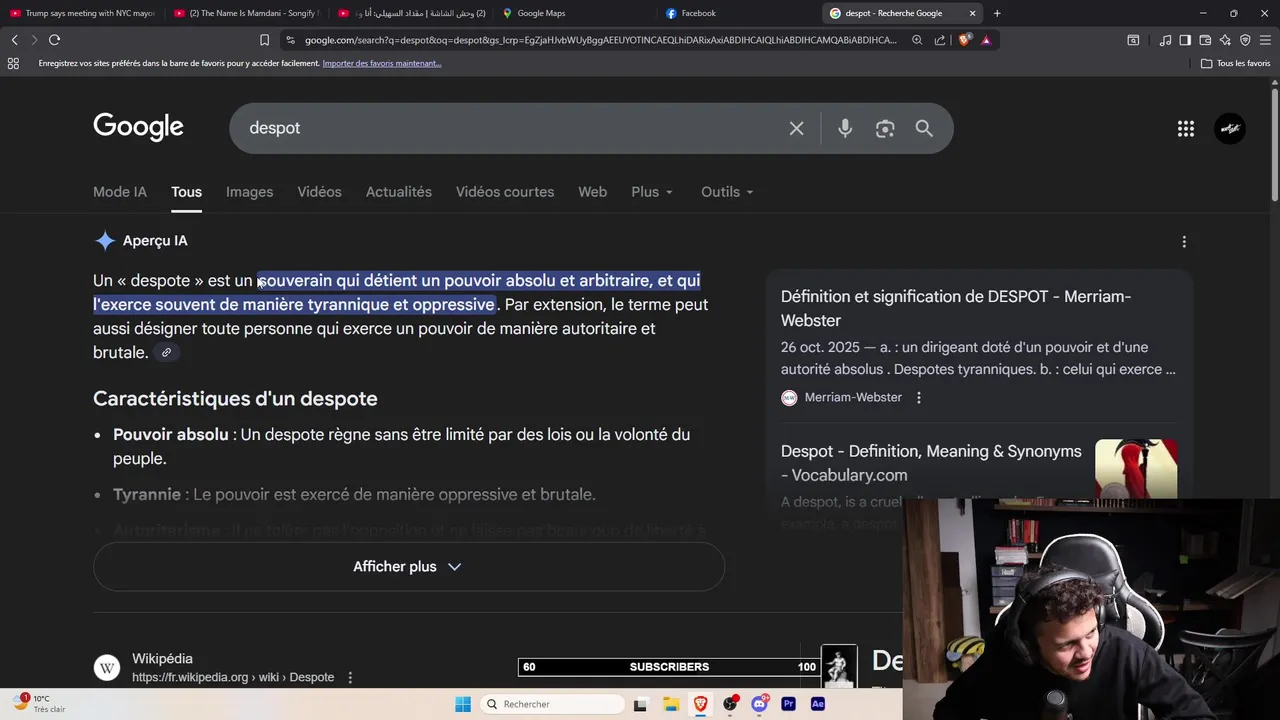Open the tab search icon in toolbar
Screen dimensions: 1280x720
click(x=1133, y=40)
